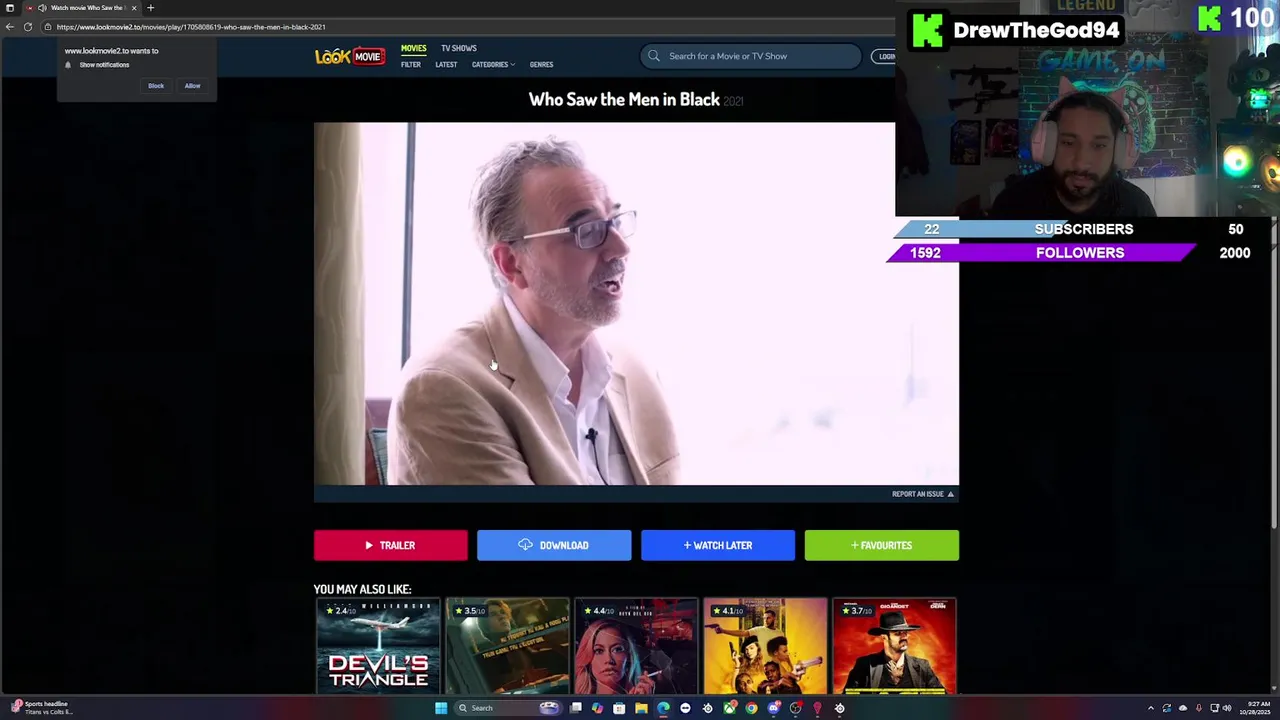The width and height of the screenshot is (1280, 720).
Task: Open Discord from the taskbar
Action: [773, 708]
